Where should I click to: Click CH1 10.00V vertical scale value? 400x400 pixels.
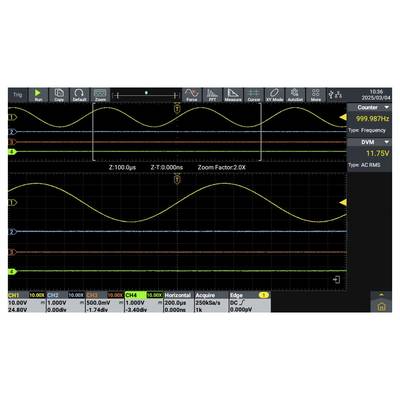pos(17,303)
